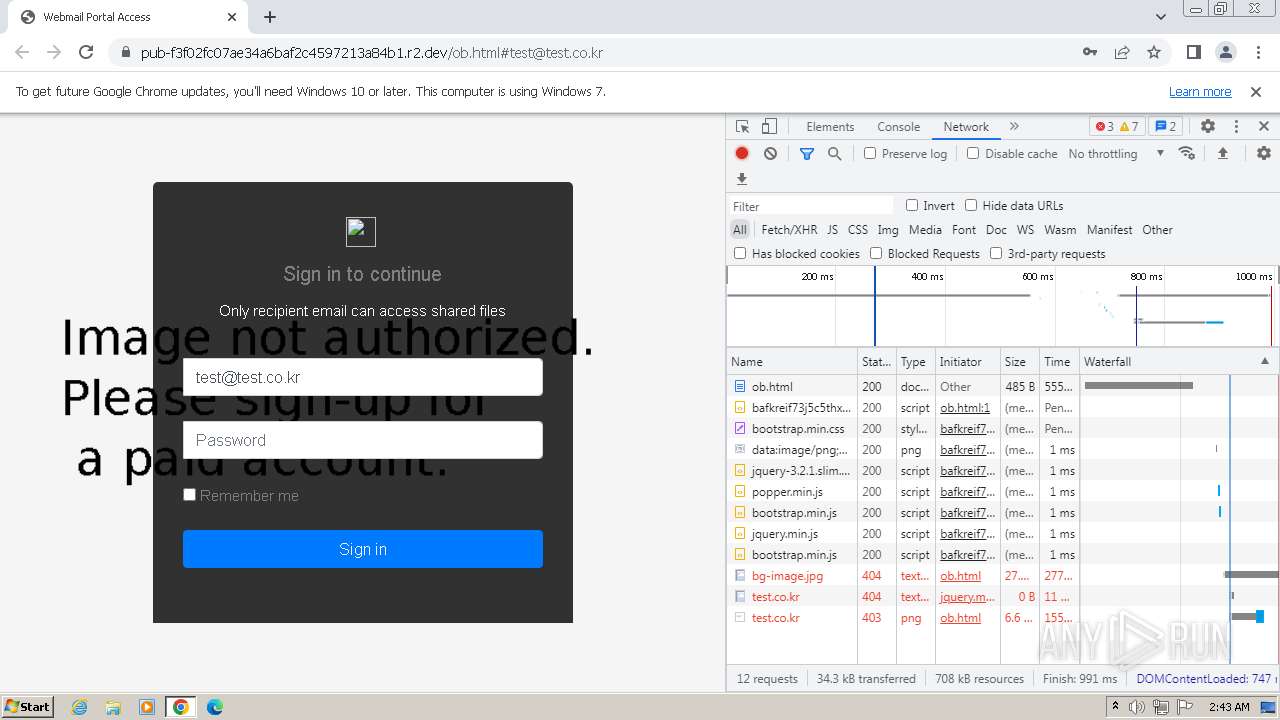Click the network Filter text box

(x=811, y=205)
